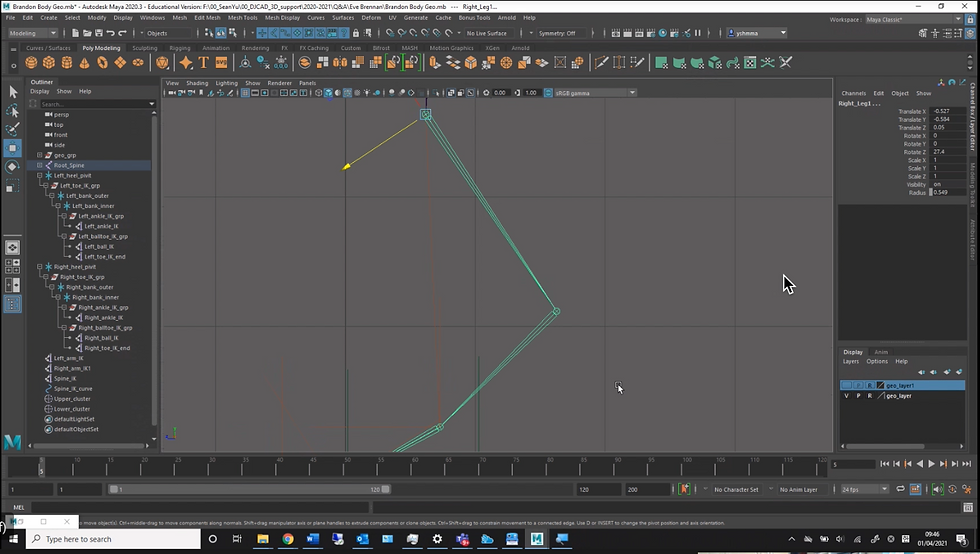Go to start of playback range
This screenshot has height=554, width=980.
click(x=884, y=464)
